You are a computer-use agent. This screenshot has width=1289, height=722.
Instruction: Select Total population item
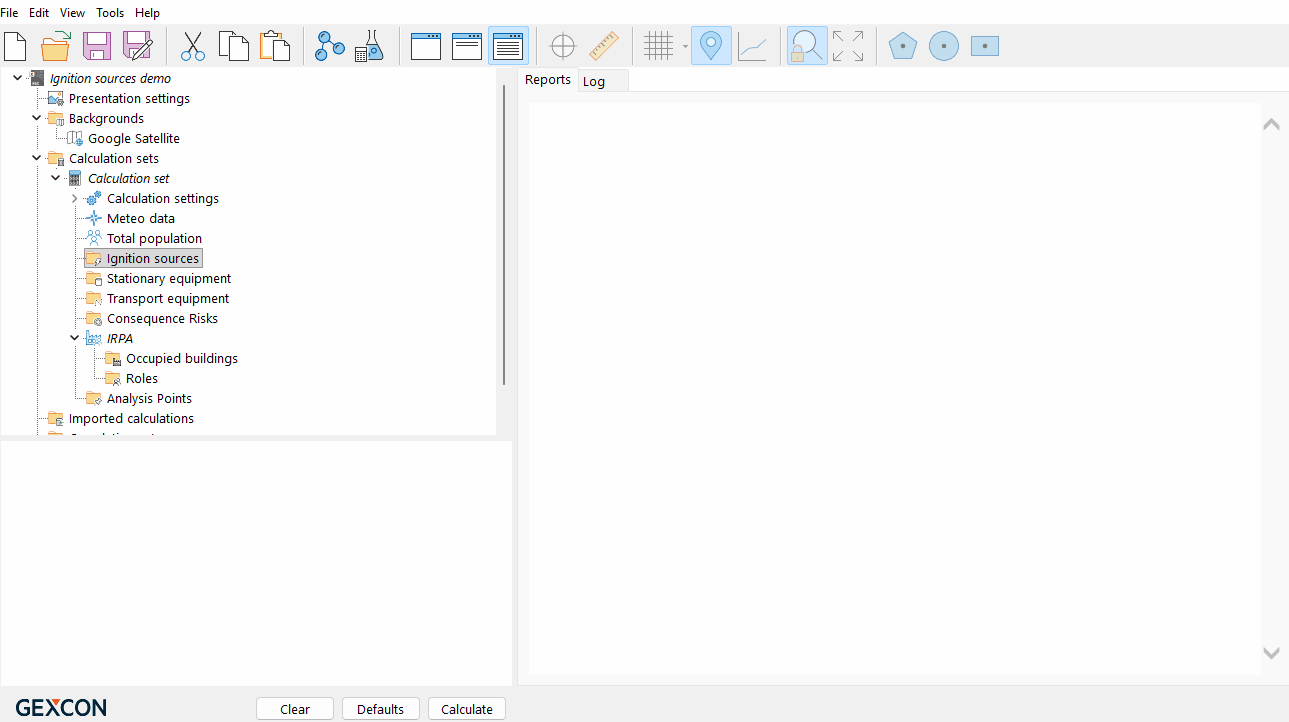tap(154, 238)
